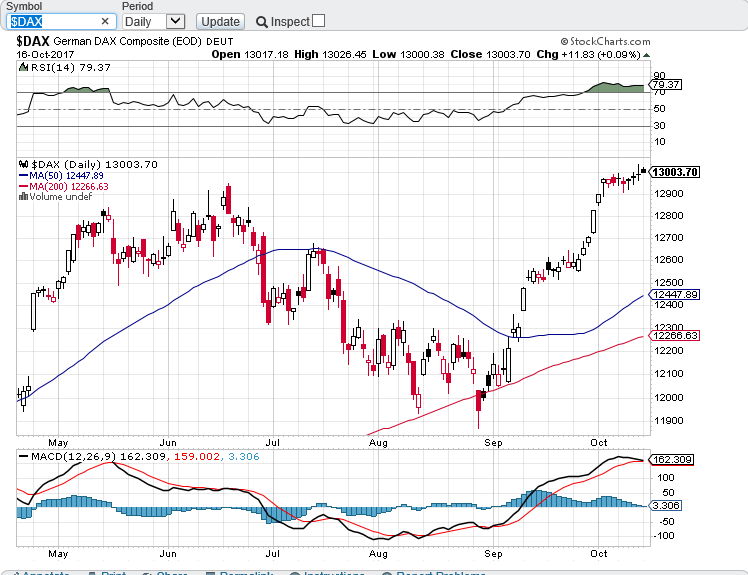The height and width of the screenshot is (575, 748).
Task: Click the bold $DAX chart heading
Action: pos(33,41)
